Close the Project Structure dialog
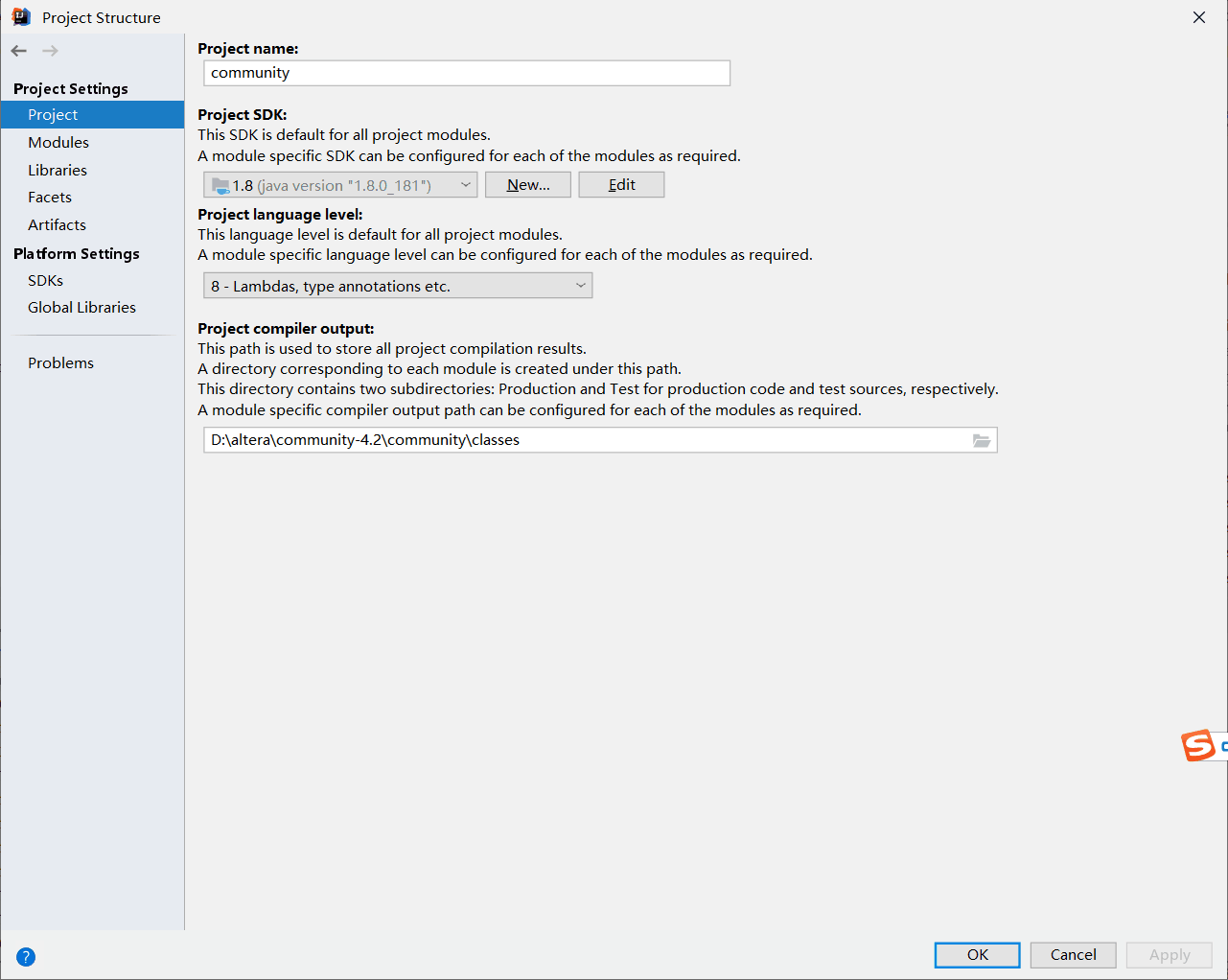The width and height of the screenshot is (1228, 980). click(x=1198, y=17)
